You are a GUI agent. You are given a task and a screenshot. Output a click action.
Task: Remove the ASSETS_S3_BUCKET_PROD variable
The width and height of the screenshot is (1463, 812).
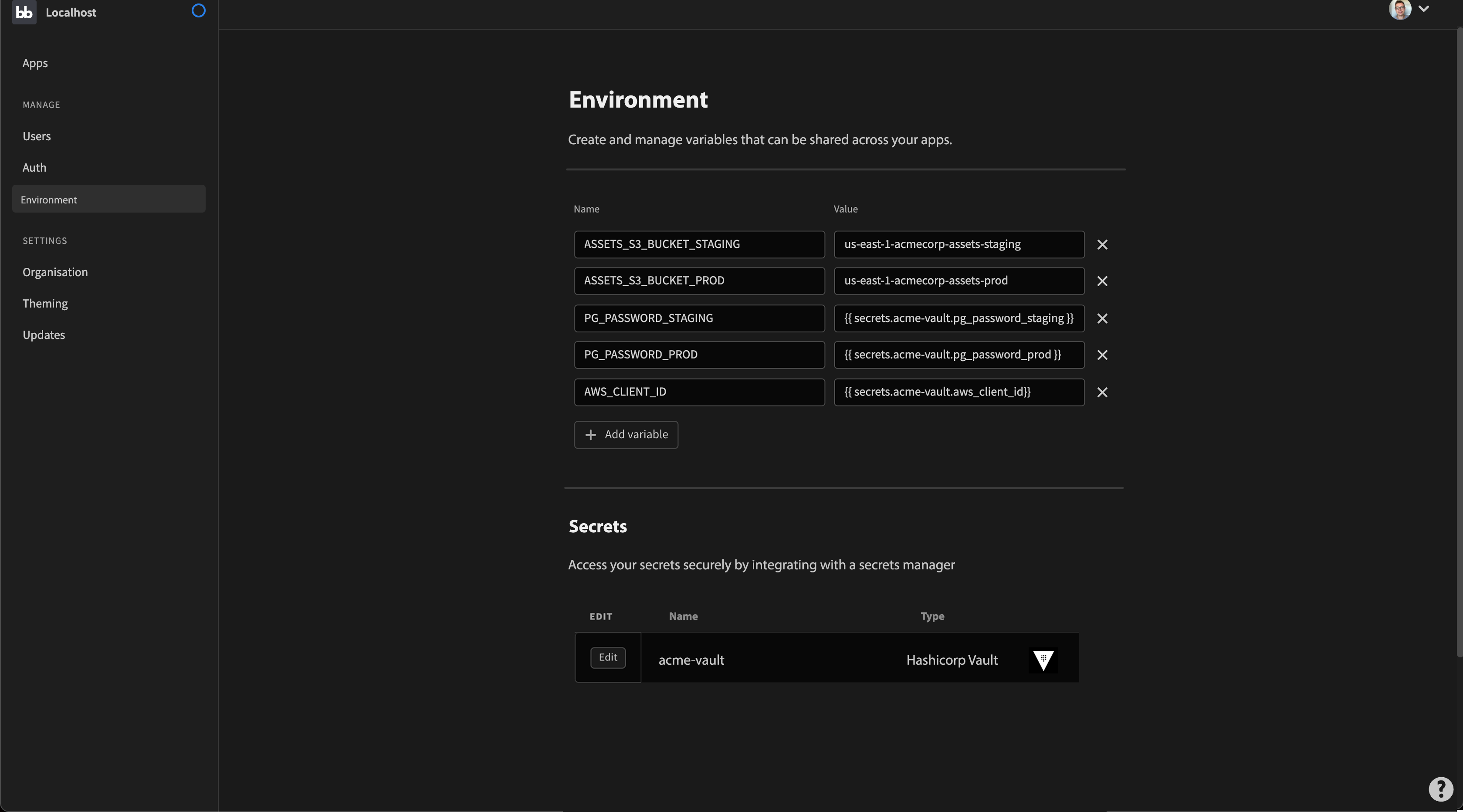(1102, 281)
